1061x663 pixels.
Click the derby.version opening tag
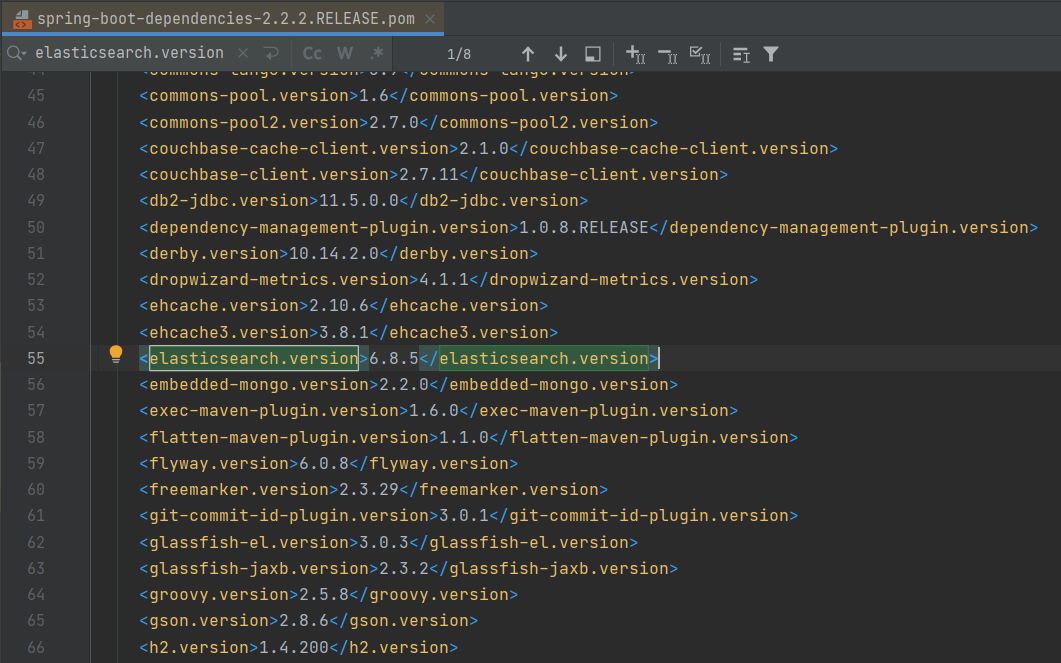pyautogui.click(x=214, y=254)
